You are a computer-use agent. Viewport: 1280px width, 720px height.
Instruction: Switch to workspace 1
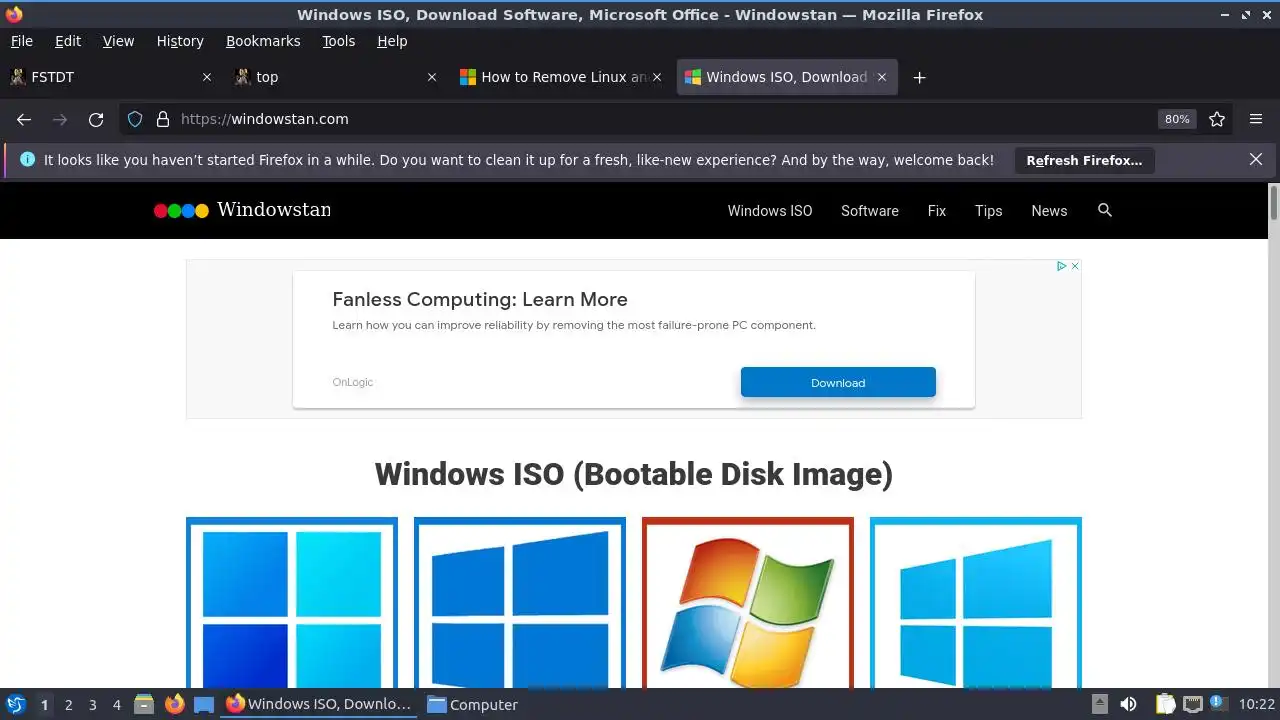44,705
